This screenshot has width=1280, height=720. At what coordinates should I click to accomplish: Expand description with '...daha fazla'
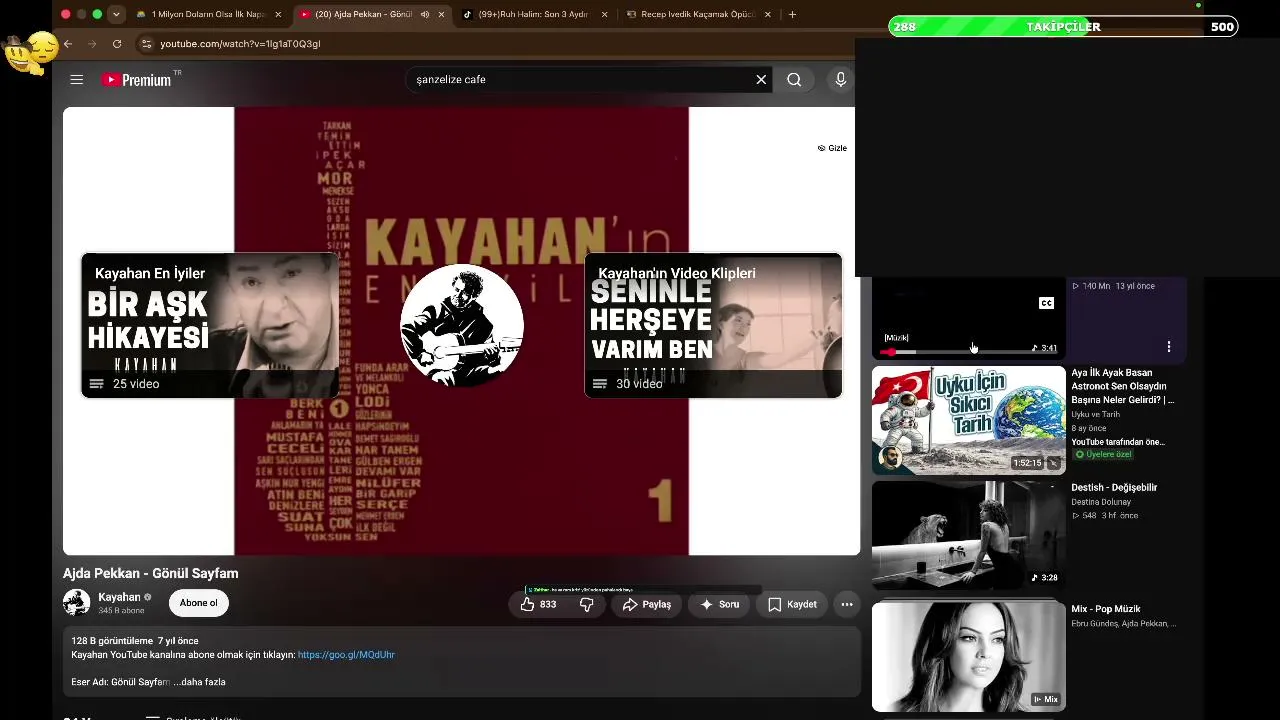tap(201, 682)
